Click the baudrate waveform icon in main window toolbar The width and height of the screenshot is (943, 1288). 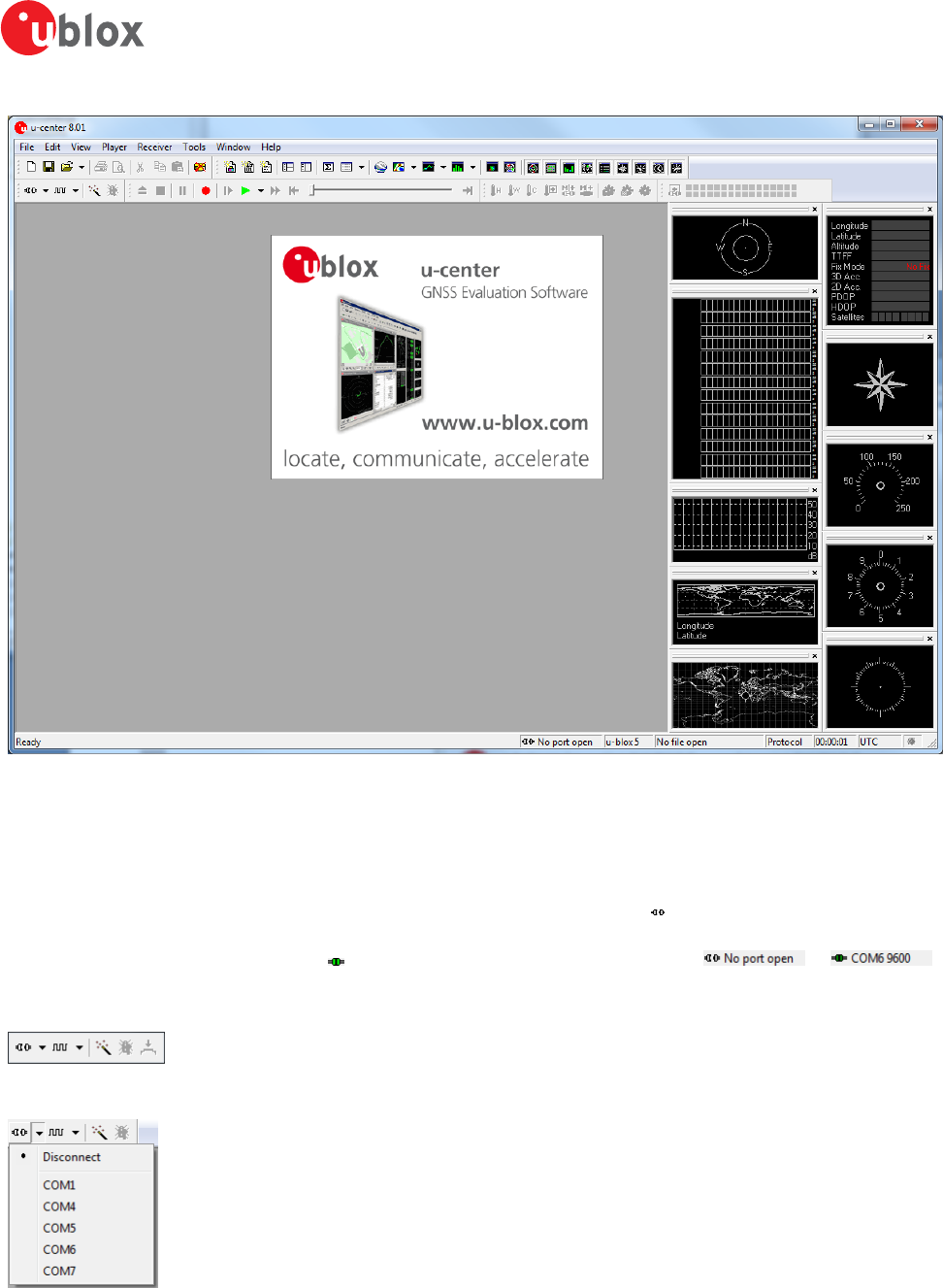click(60, 190)
